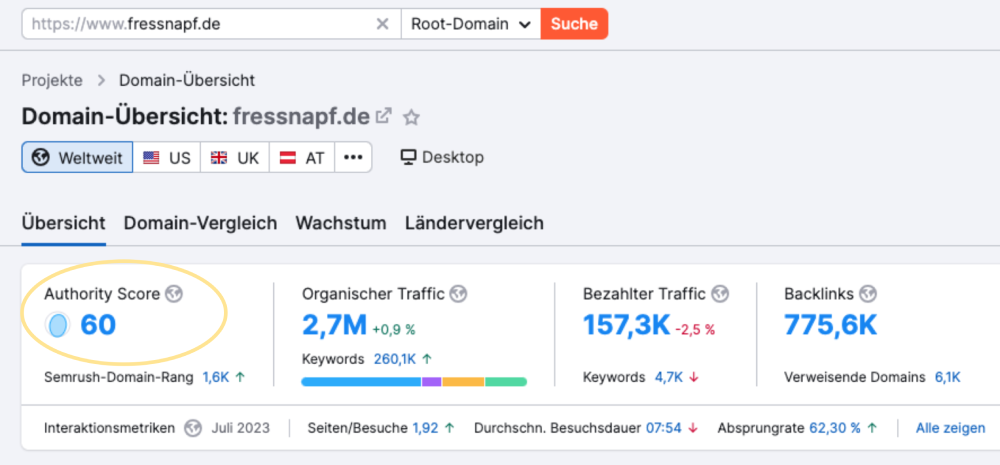Select Weltweit database

click(77, 158)
